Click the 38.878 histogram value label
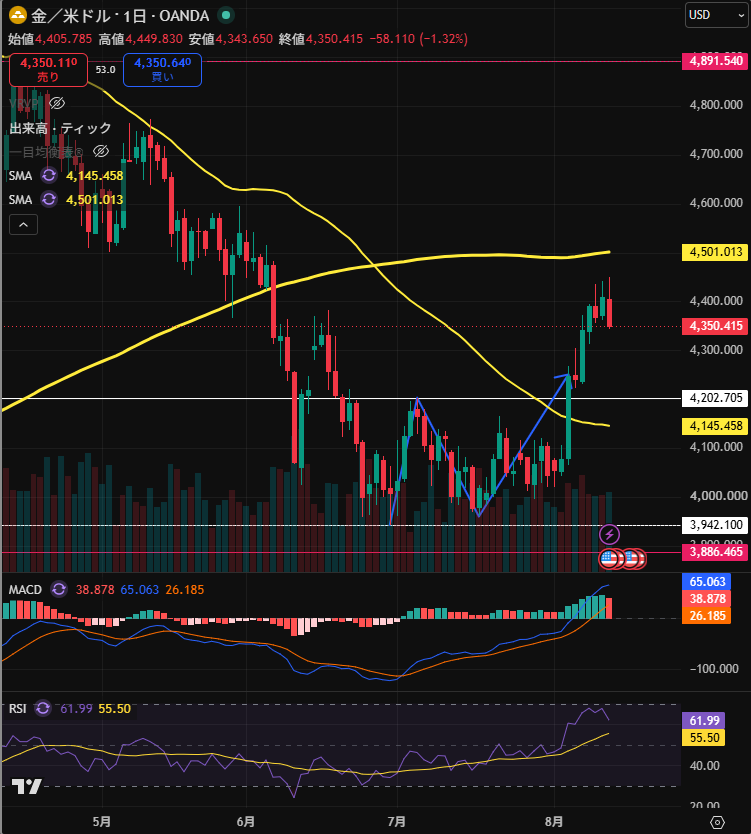751x834 pixels. coord(707,598)
